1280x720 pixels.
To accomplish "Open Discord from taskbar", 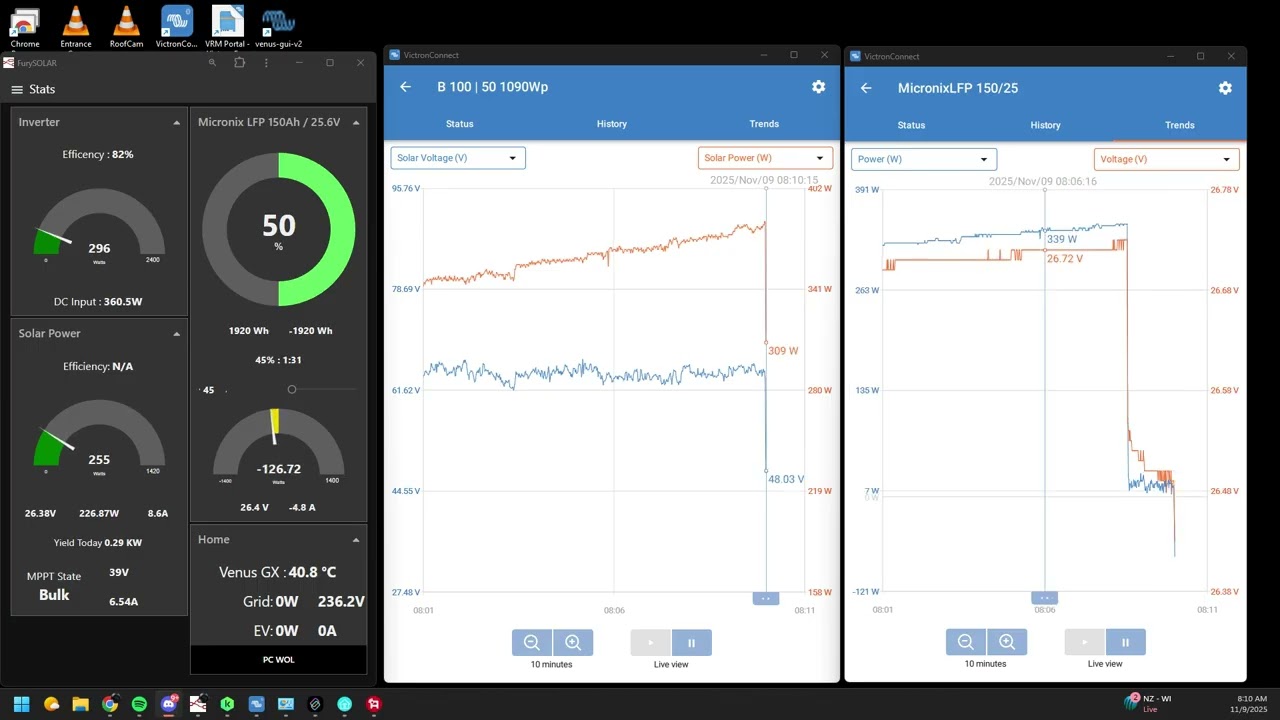I will pyautogui.click(x=169, y=704).
